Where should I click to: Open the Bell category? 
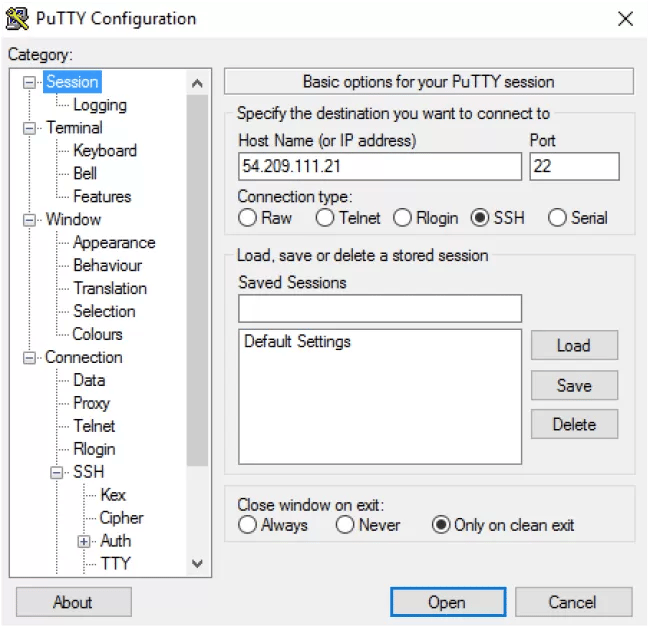[85, 173]
